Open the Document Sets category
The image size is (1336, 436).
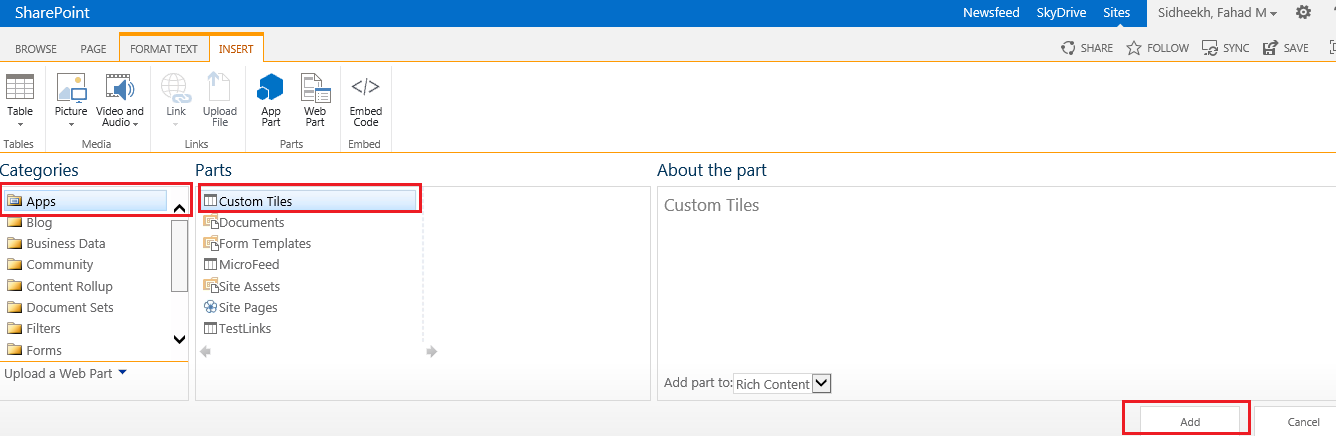[x=60, y=307]
